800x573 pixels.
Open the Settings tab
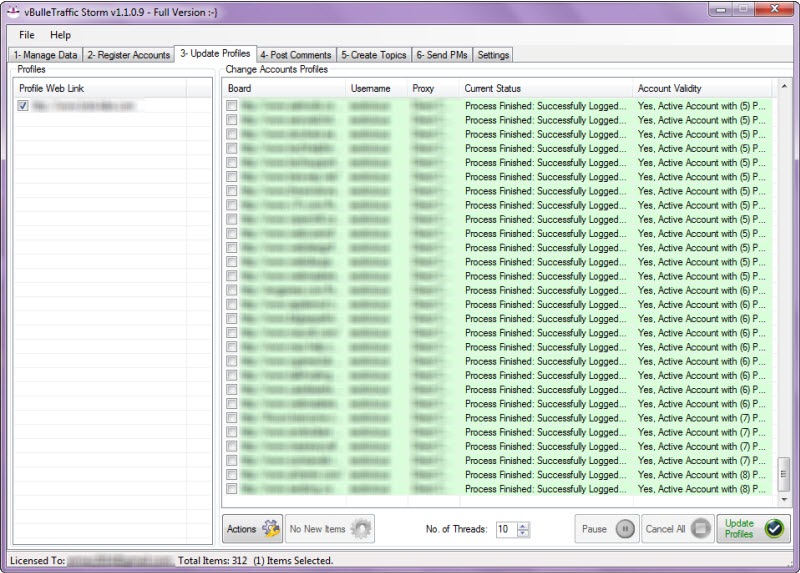coord(493,55)
